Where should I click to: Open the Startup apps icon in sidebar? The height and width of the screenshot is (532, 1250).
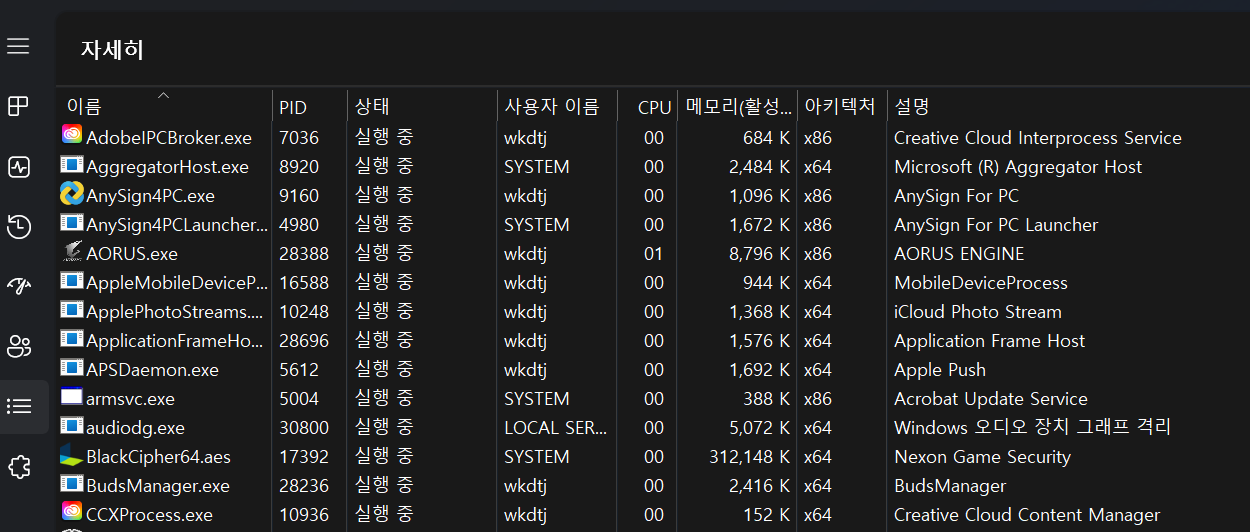pyautogui.click(x=18, y=287)
